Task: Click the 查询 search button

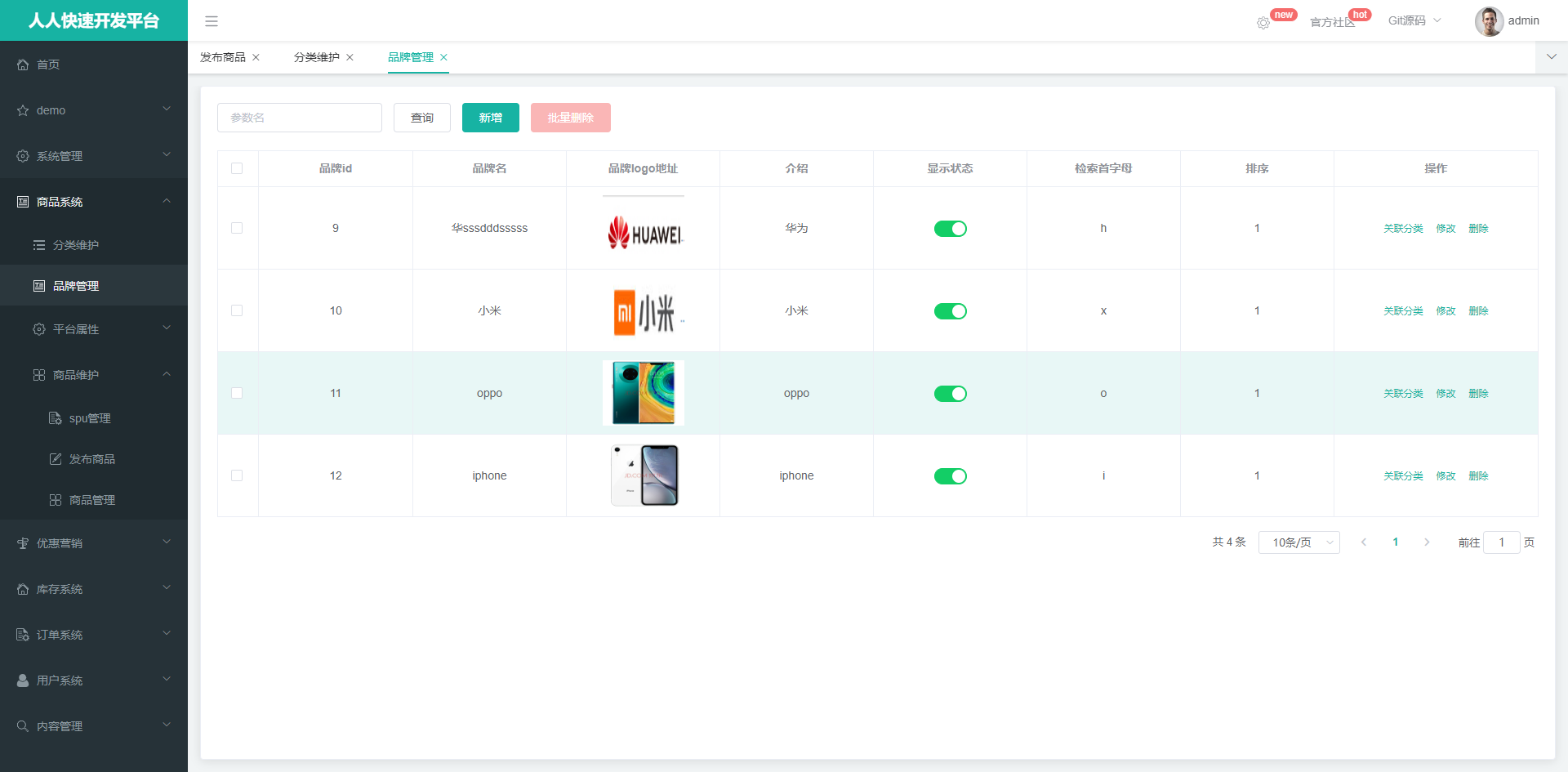Action: tap(422, 118)
